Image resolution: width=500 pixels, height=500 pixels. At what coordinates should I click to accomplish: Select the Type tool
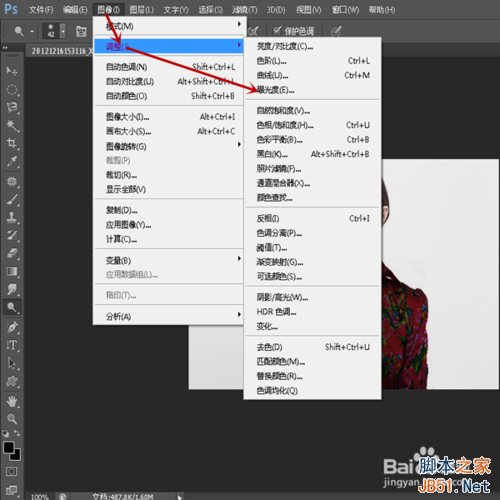click(12, 345)
